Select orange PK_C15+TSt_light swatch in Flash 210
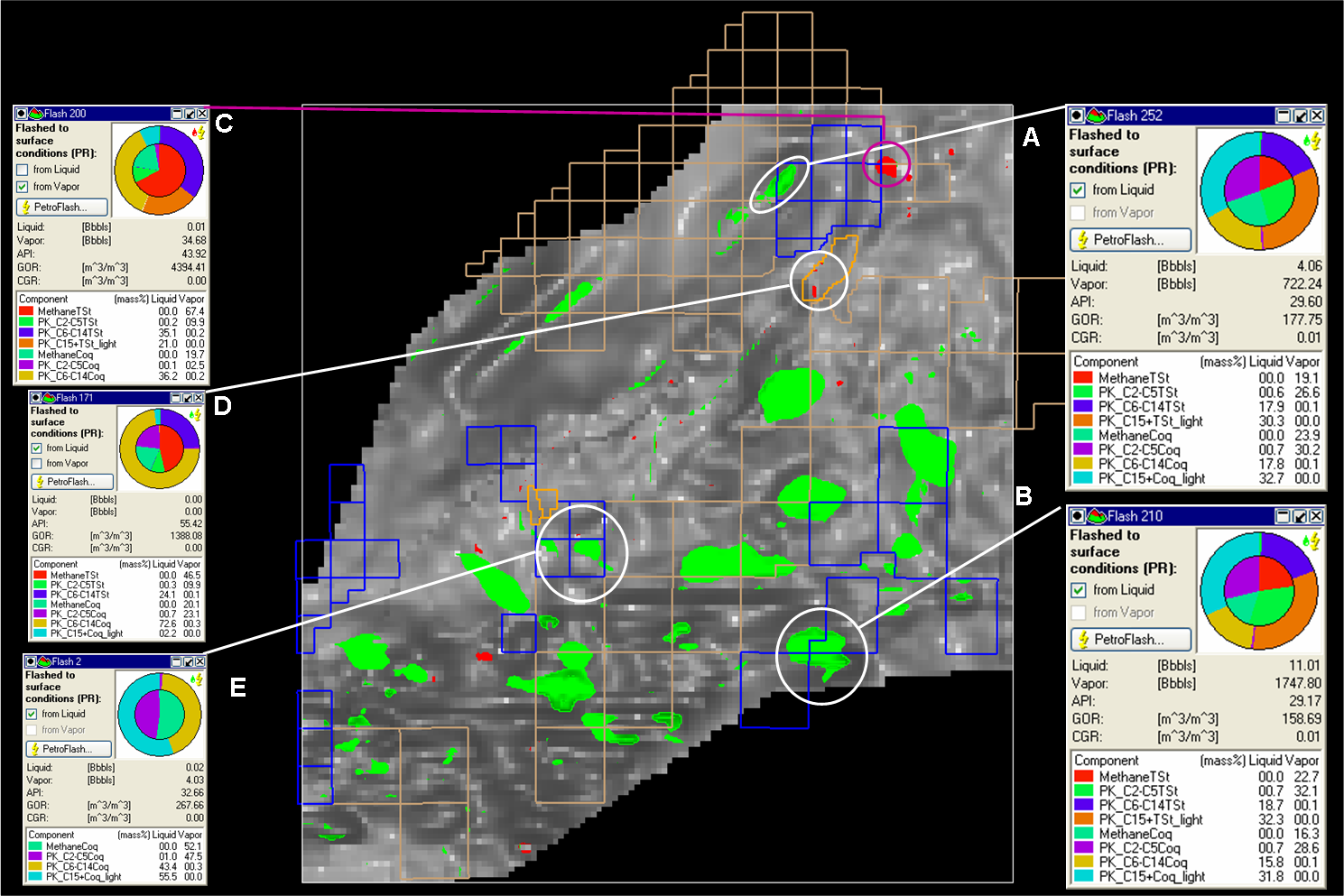Screen dimensions: 1344x896 1084,819
